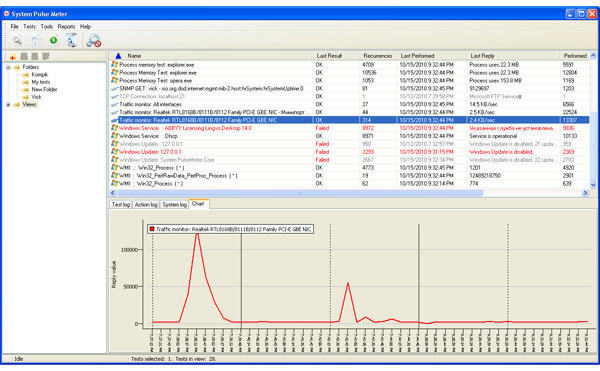Sort by the Last Result column header

click(x=336, y=56)
